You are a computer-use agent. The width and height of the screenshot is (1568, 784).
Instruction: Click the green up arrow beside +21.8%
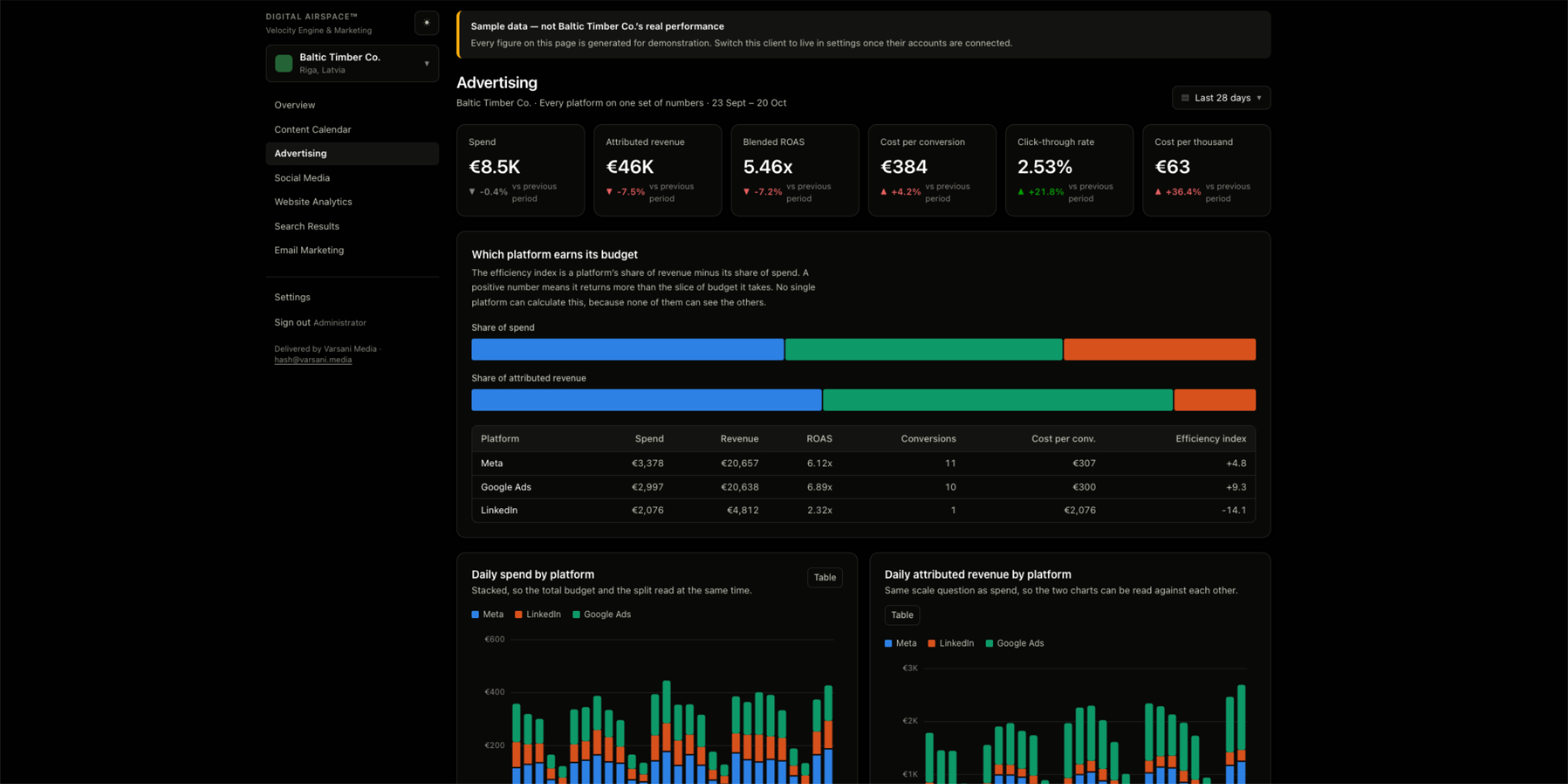[x=1021, y=192]
